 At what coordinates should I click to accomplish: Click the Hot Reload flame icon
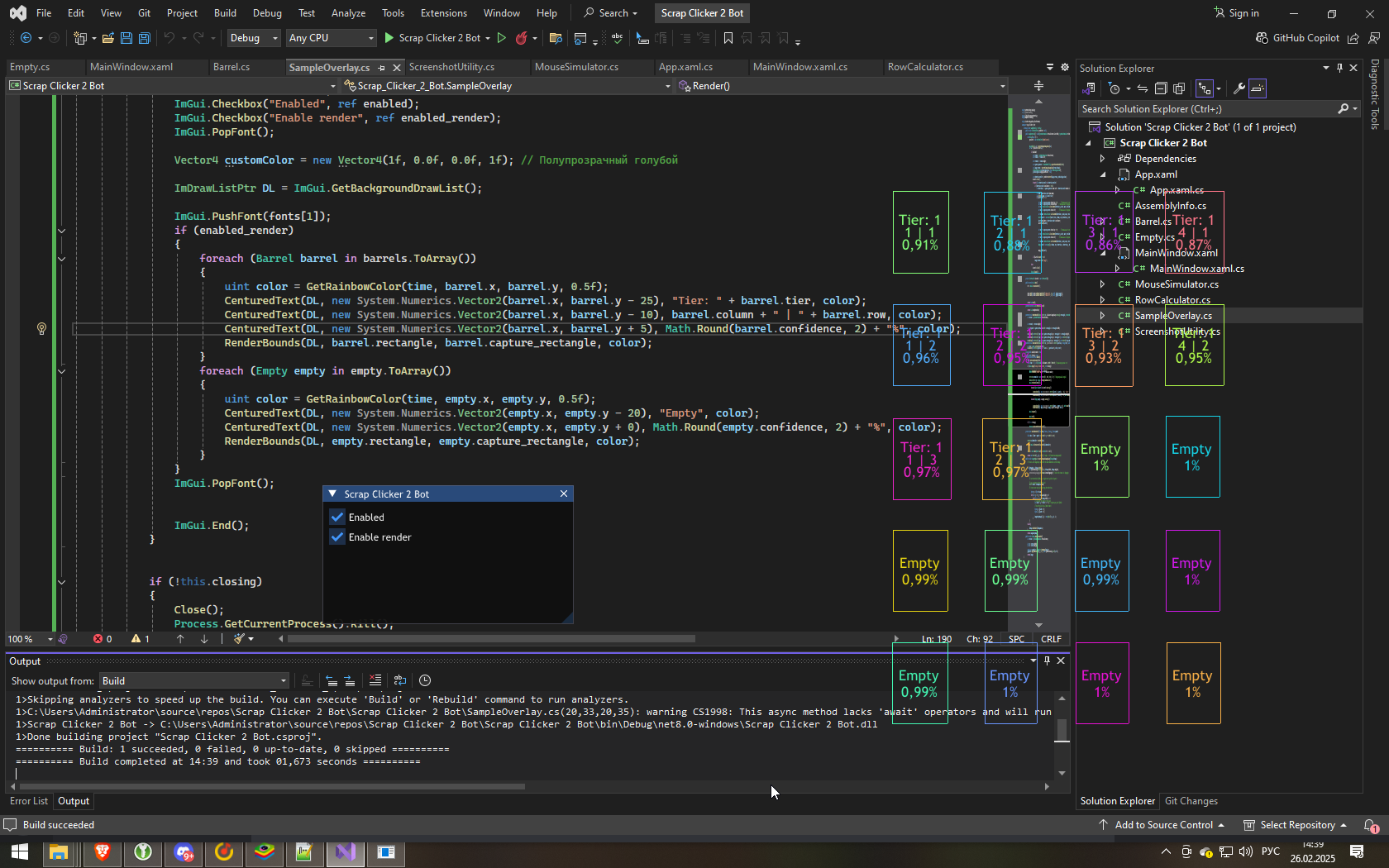(521, 38)
